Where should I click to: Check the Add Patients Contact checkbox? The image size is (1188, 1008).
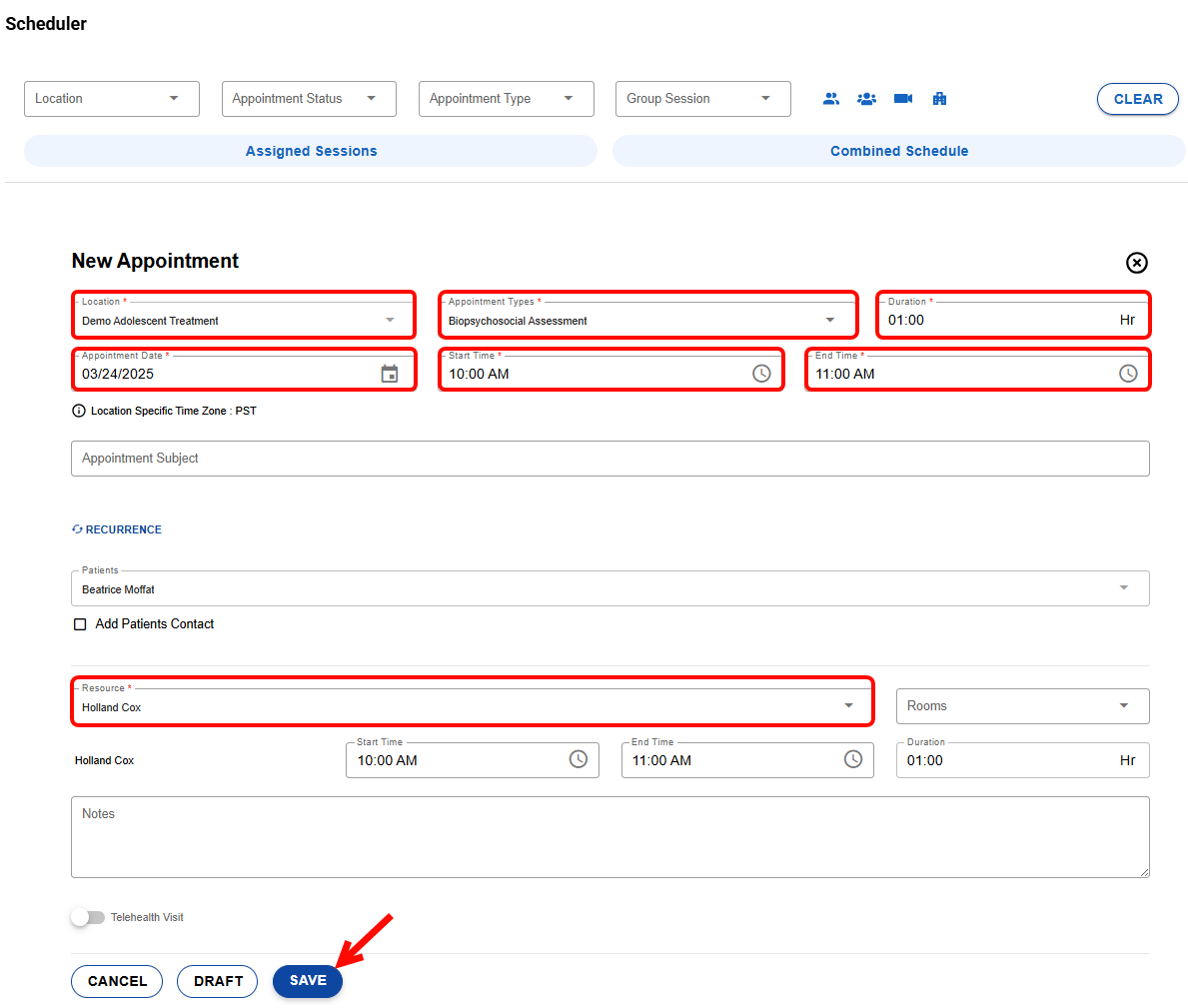(x=80, y=624)
